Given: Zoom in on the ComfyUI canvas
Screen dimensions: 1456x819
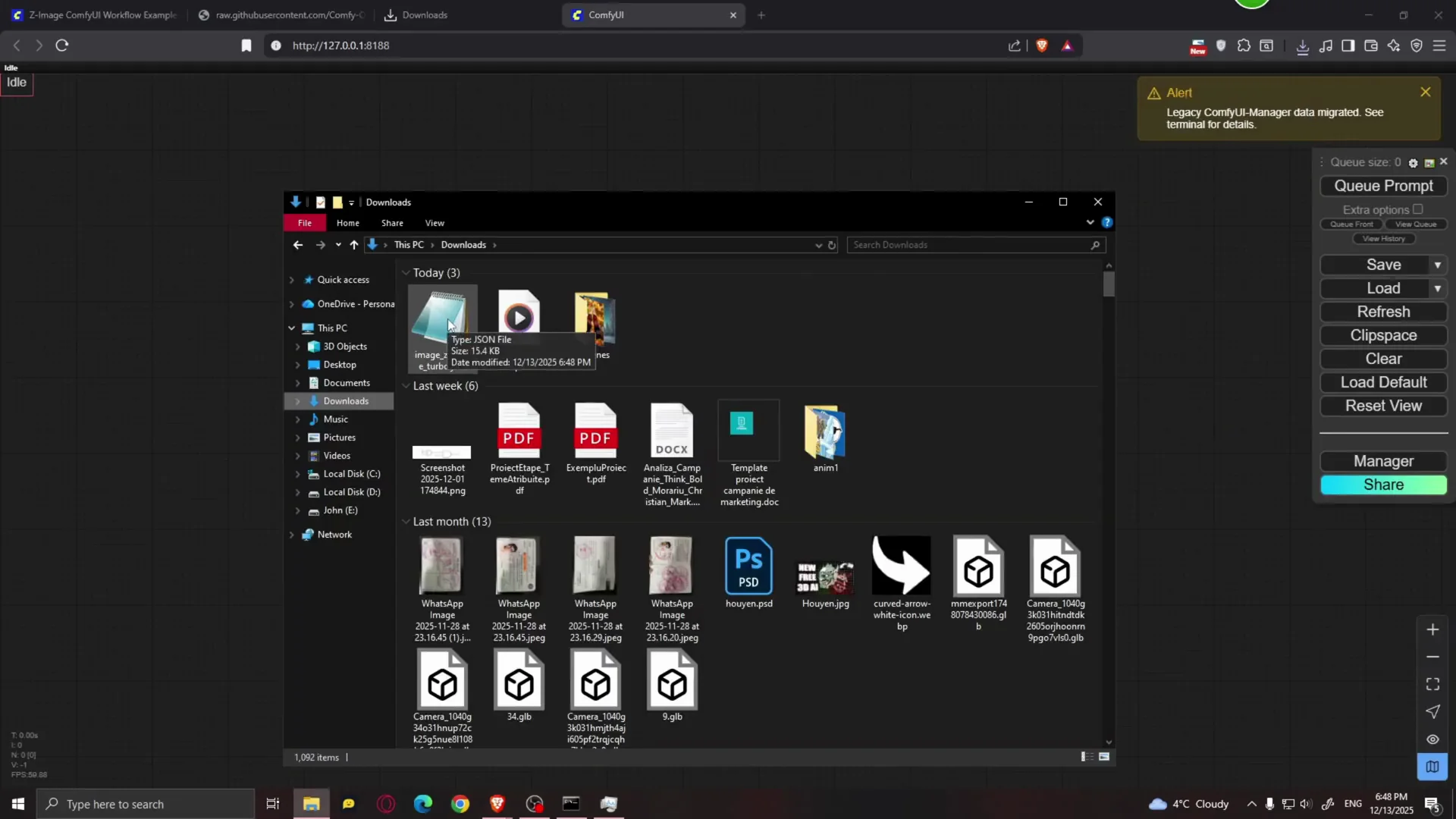Looking at the screenshot, I should coord(1432,629).
